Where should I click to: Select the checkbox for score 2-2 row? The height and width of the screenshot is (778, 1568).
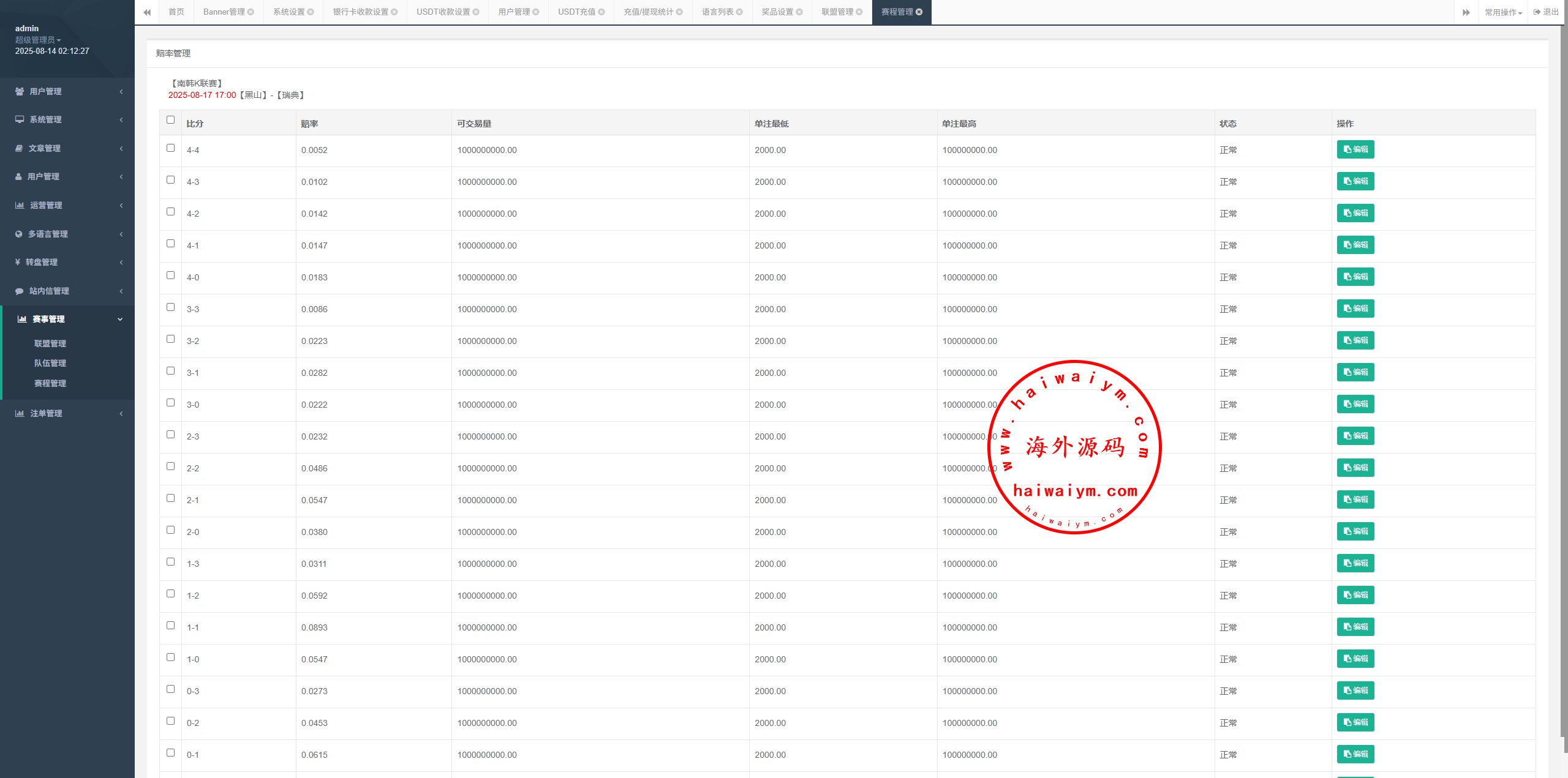(170, 466)
